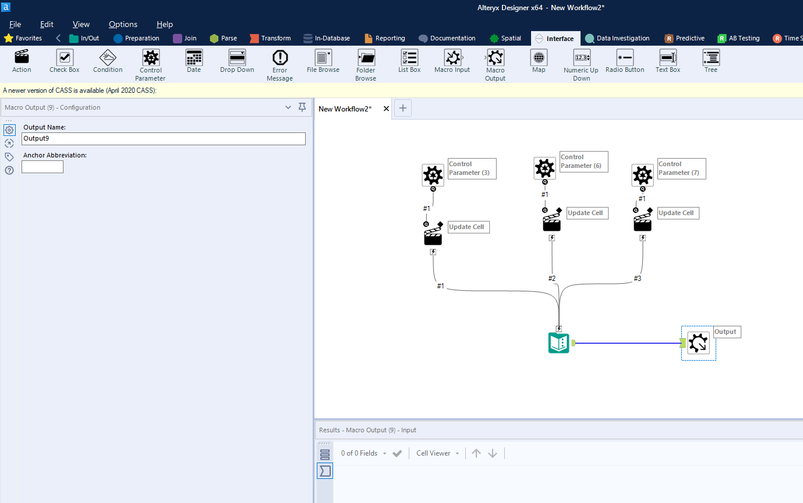Click Control Parameter (3) node on canvas
Image resolution: width=803 pixels, height=503 pixels.
coord(433,175)
